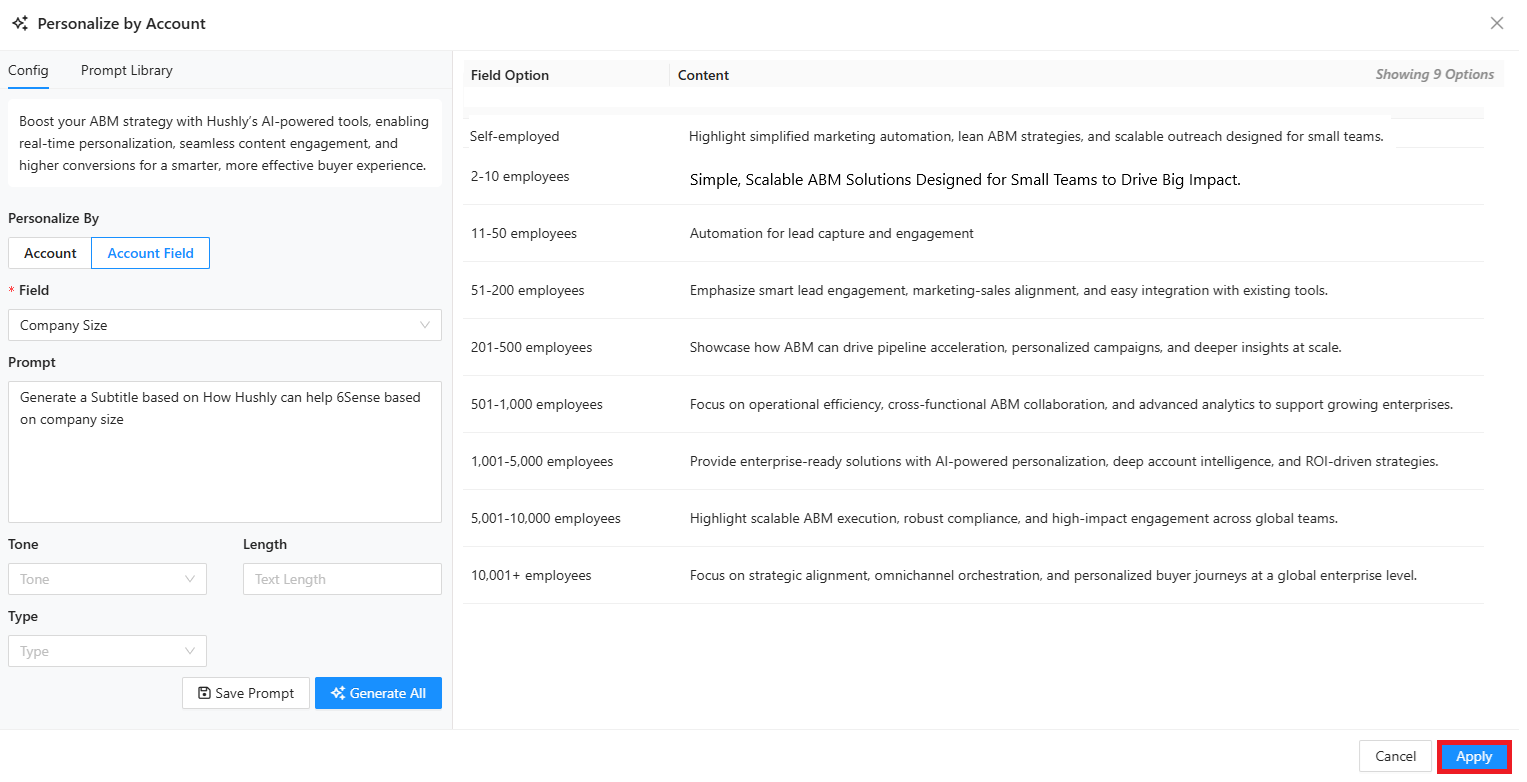
Task: Select the 11-50 employees row
Action: tap(973, 233)
